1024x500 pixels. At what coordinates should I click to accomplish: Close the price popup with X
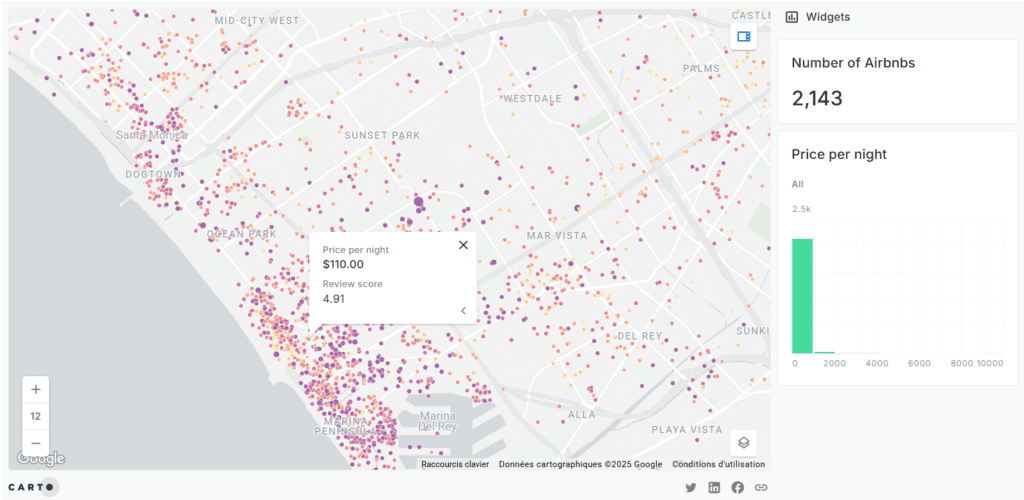[463, 245]
